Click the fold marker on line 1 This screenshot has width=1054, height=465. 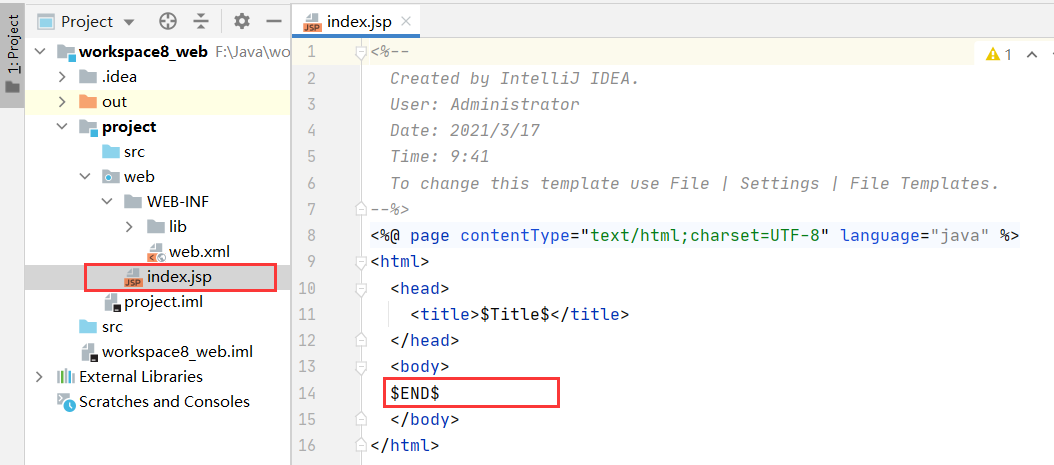pos(362,52)
